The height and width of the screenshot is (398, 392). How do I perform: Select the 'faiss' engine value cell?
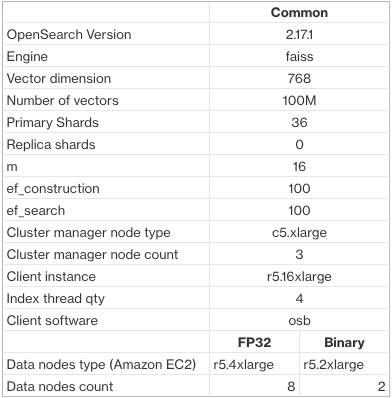click(299, 56)
